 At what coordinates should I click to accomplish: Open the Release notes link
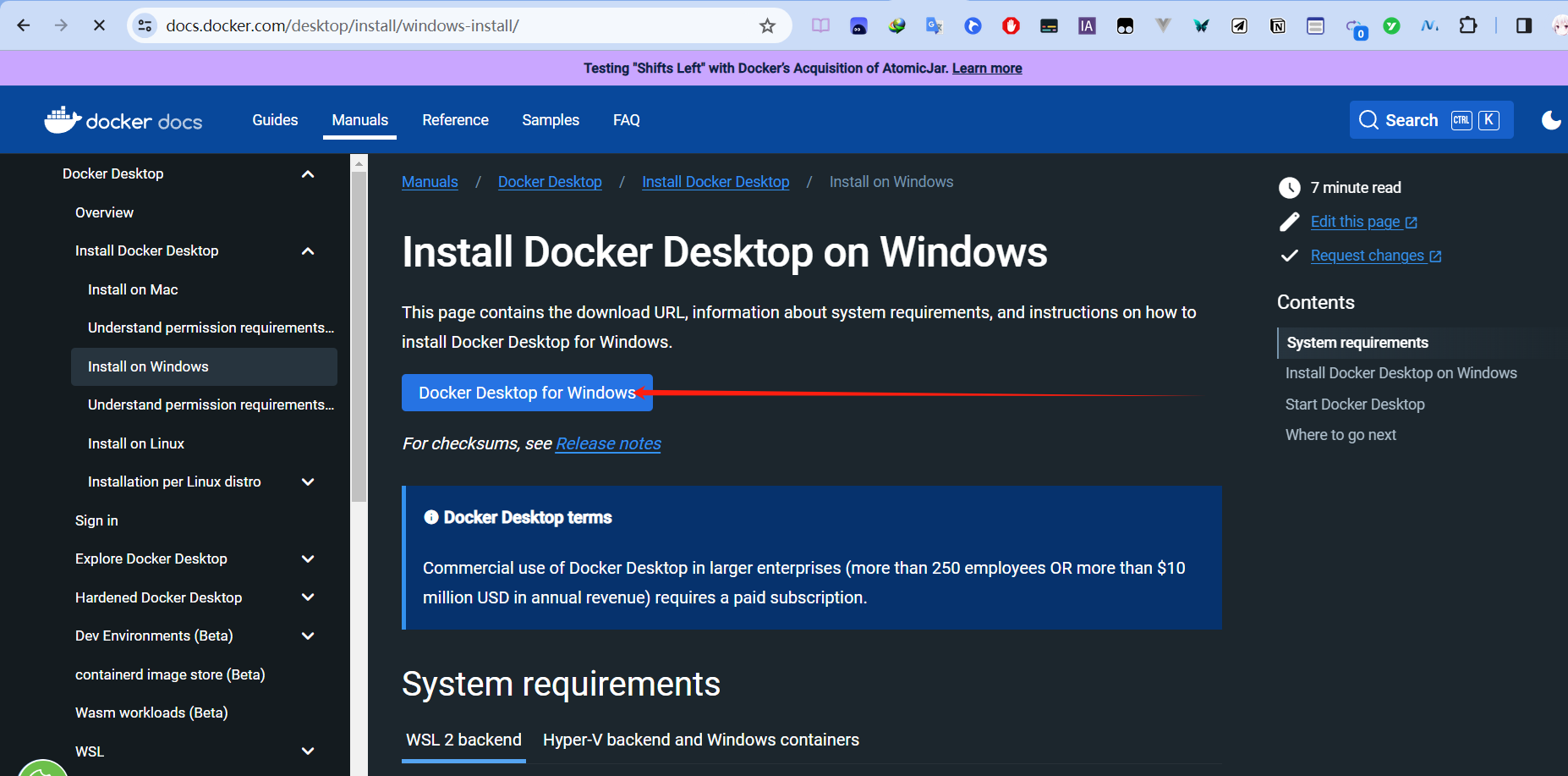pos(608,443)
